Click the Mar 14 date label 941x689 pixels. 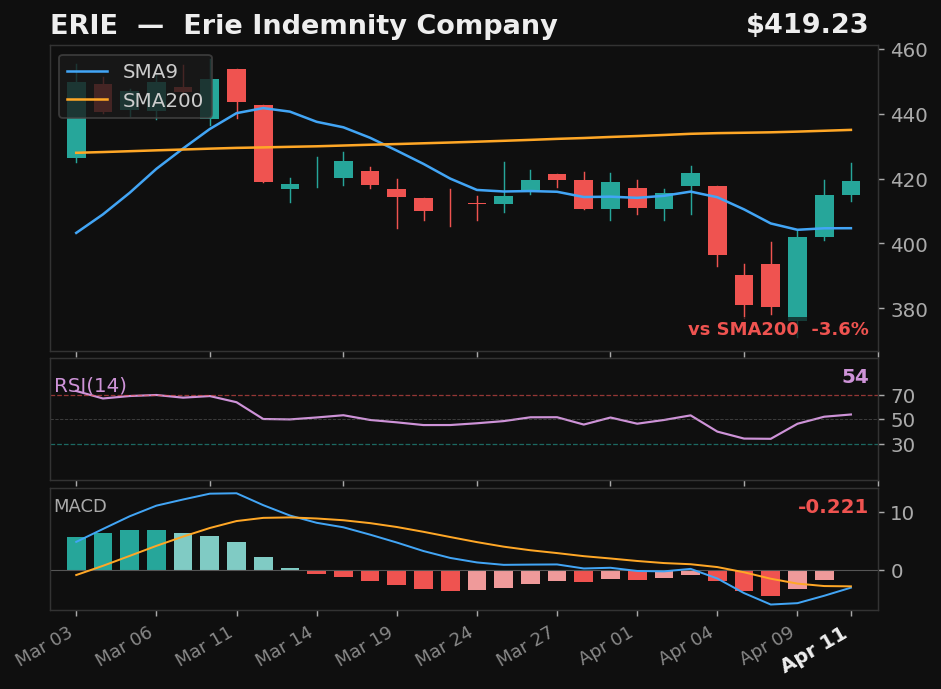click(x=285, y=645)
